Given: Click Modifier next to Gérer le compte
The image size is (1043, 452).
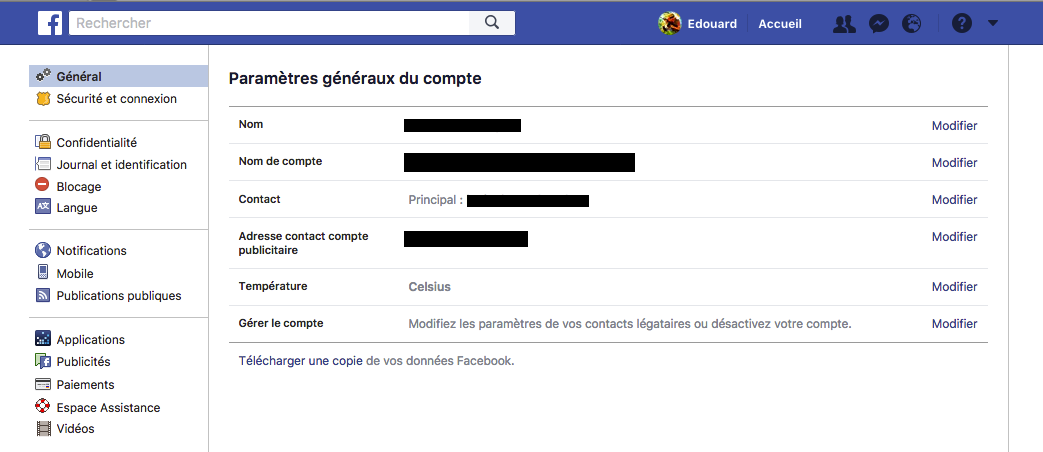Looking at the screenshot, I should point(954,324).
